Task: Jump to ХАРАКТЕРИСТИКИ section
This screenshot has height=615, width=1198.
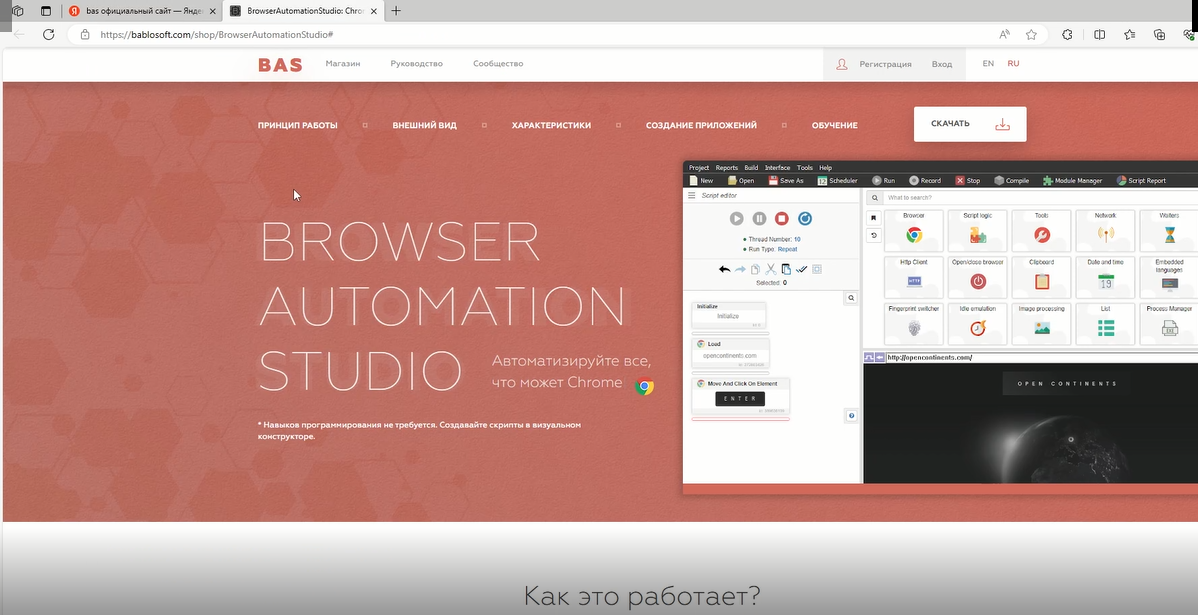Action: click(551, 125)
